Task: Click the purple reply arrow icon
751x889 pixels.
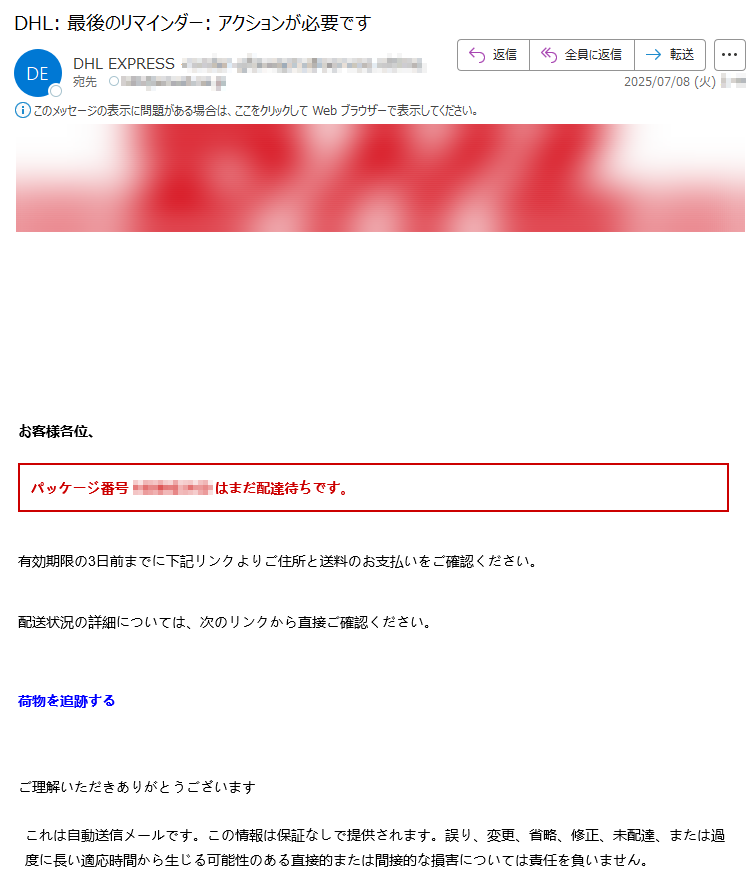Action: coord(477,55)
